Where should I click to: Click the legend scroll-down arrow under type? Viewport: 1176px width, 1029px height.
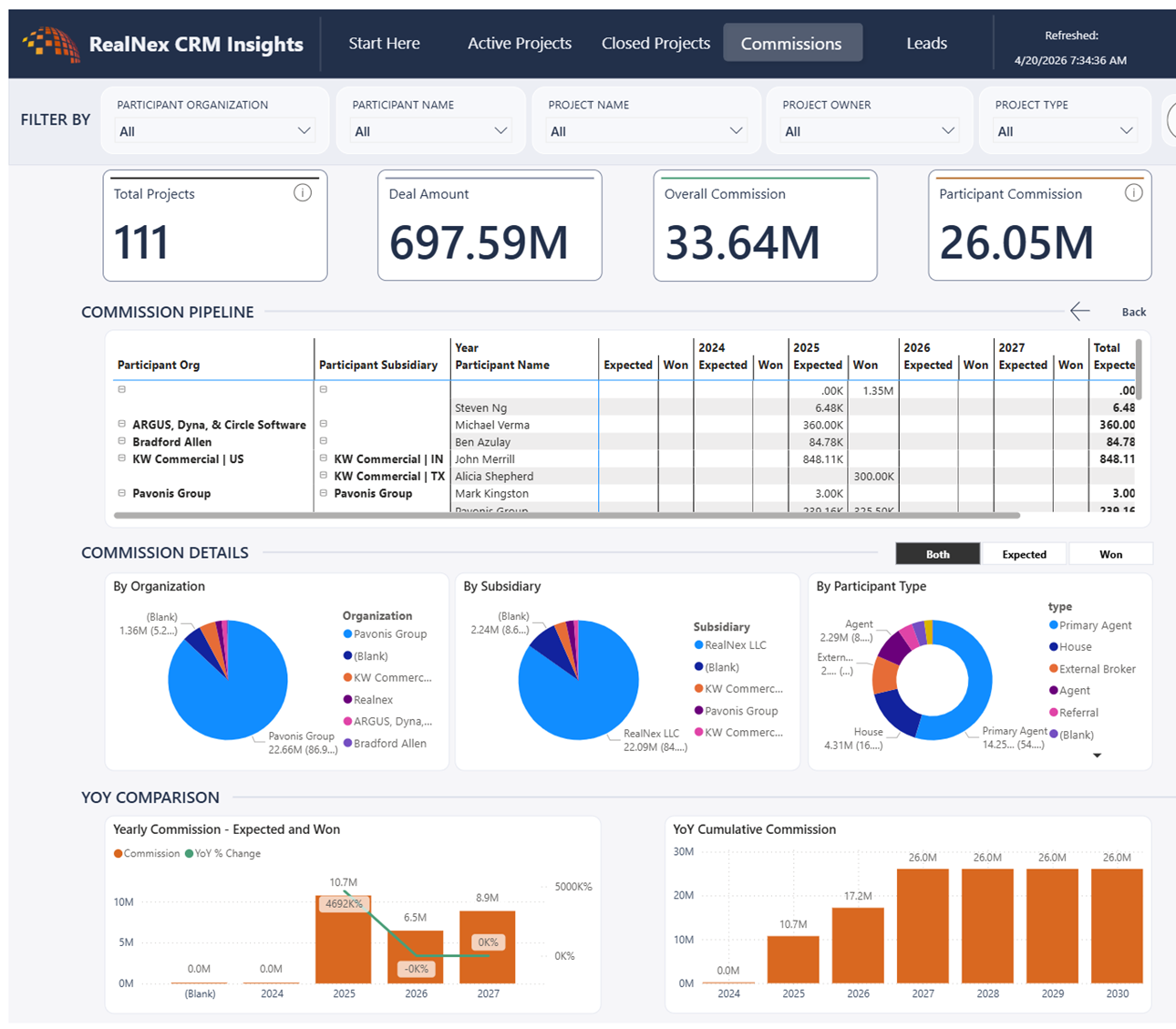click(x=1097, y=756)
